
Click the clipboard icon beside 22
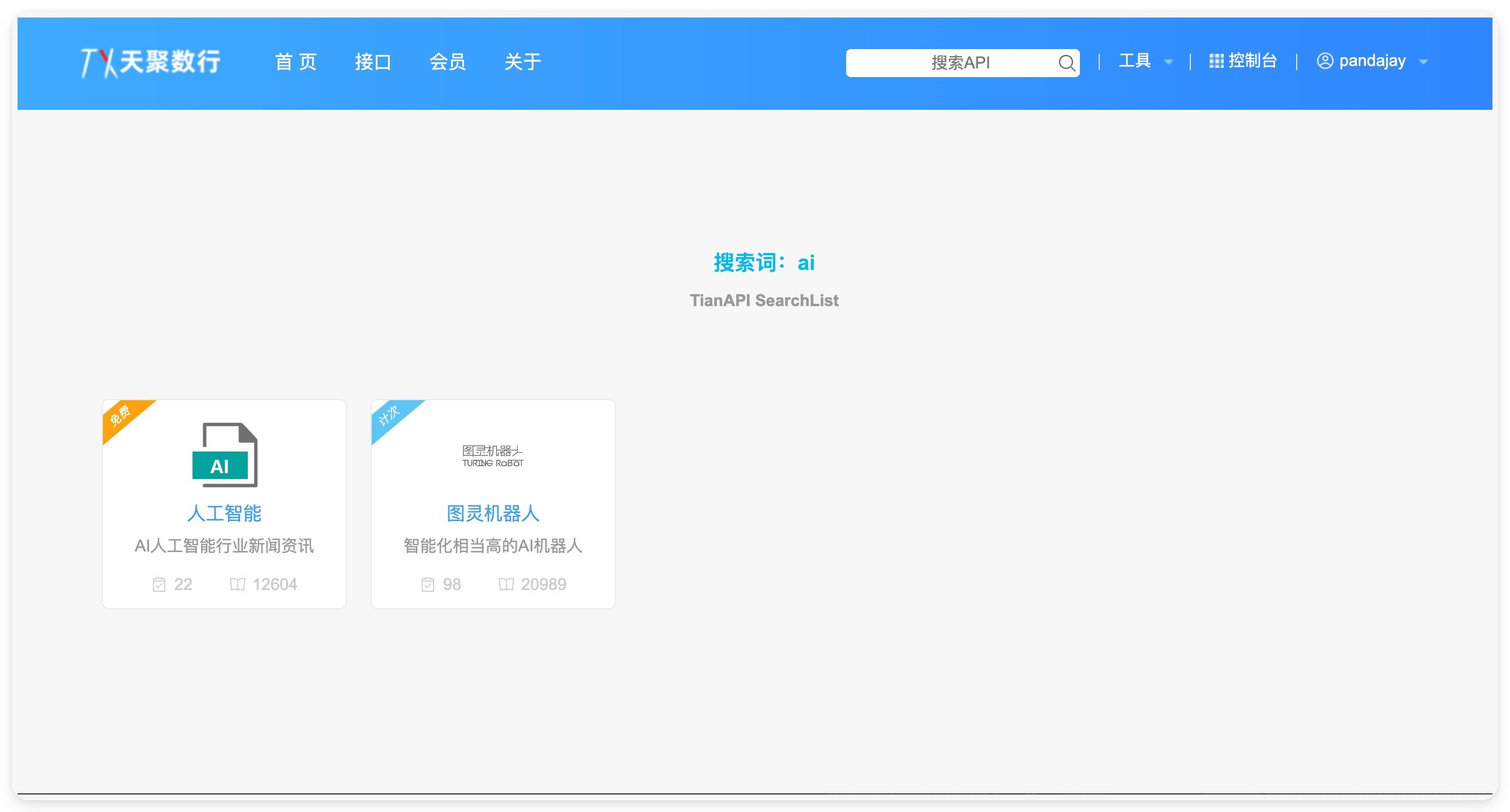click(x=159, y=584)
